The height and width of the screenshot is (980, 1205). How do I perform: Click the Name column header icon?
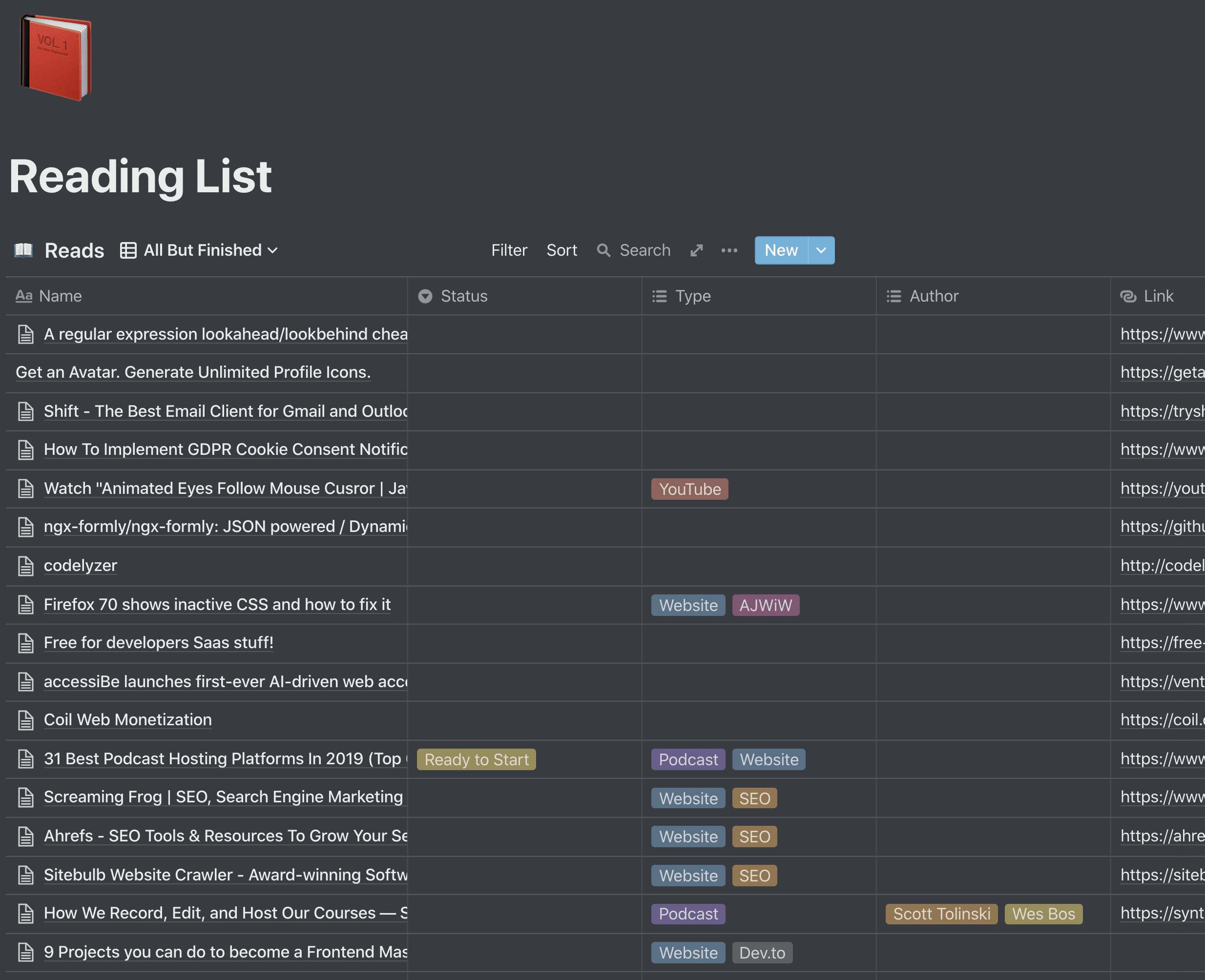pos(23,296)
